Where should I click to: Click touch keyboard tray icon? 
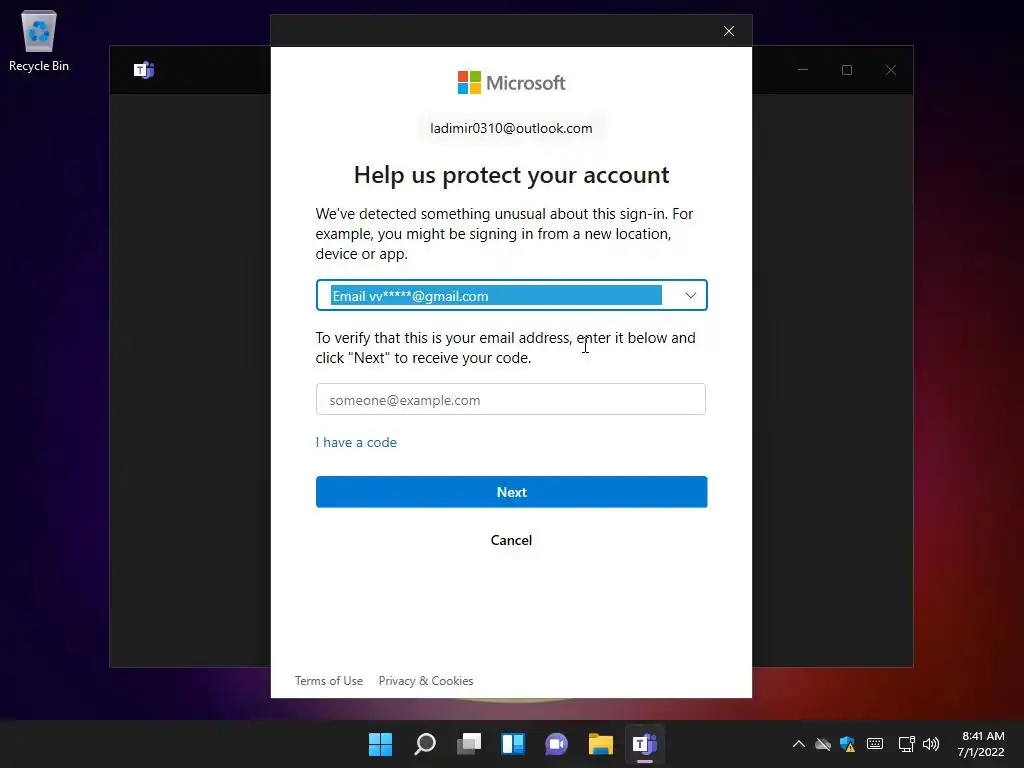[875, 744]
